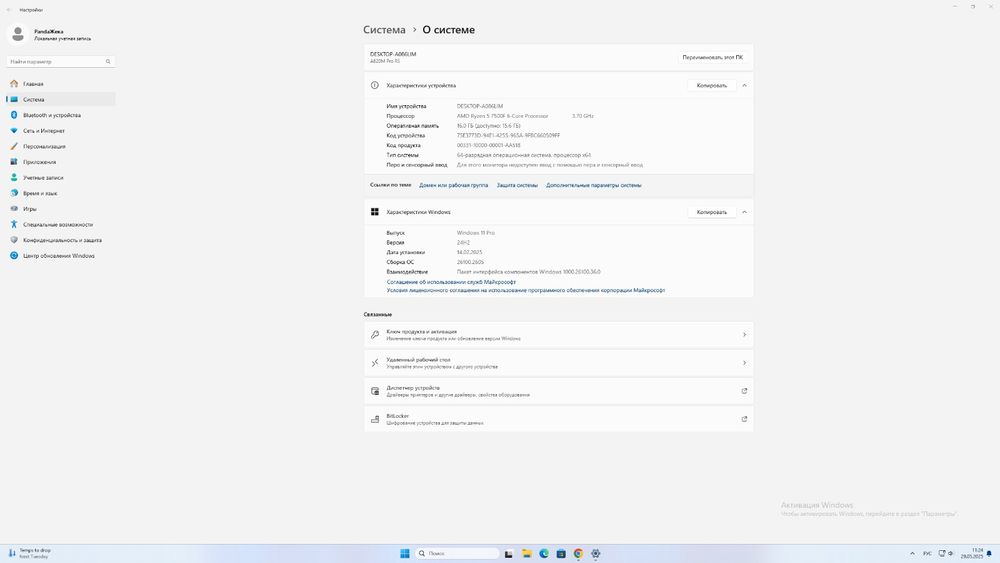Screen dimensions: 1000x563
Task: Click the Settings gear on the taskbar
Action: 595,553
